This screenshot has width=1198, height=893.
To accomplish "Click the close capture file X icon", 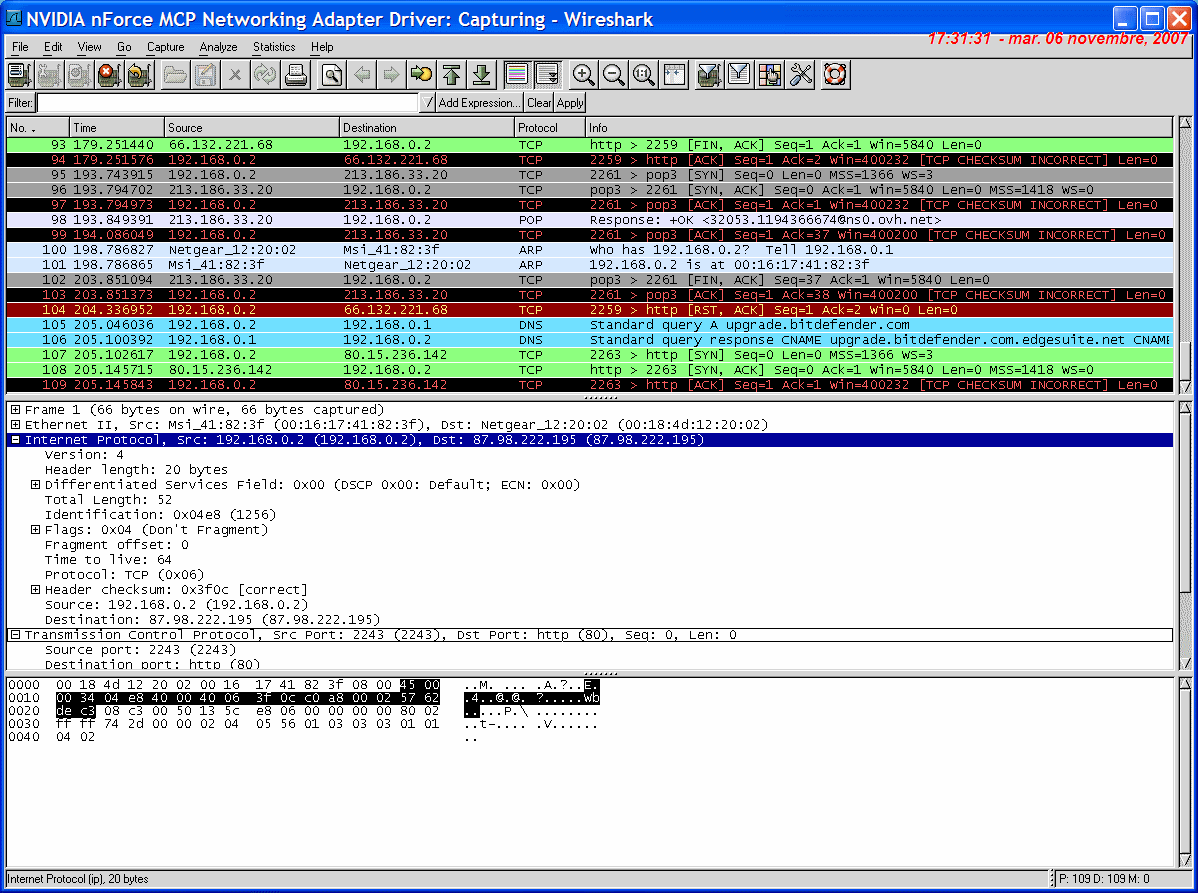I will [x=235, y=75].
